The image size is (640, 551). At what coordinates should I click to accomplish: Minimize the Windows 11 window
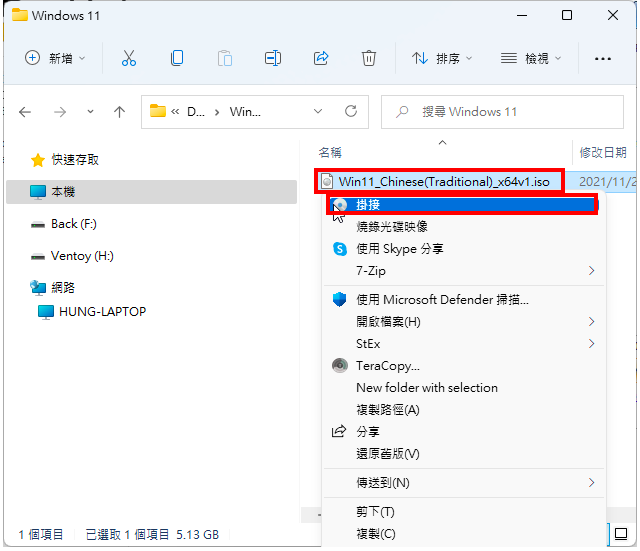point(522,16)
